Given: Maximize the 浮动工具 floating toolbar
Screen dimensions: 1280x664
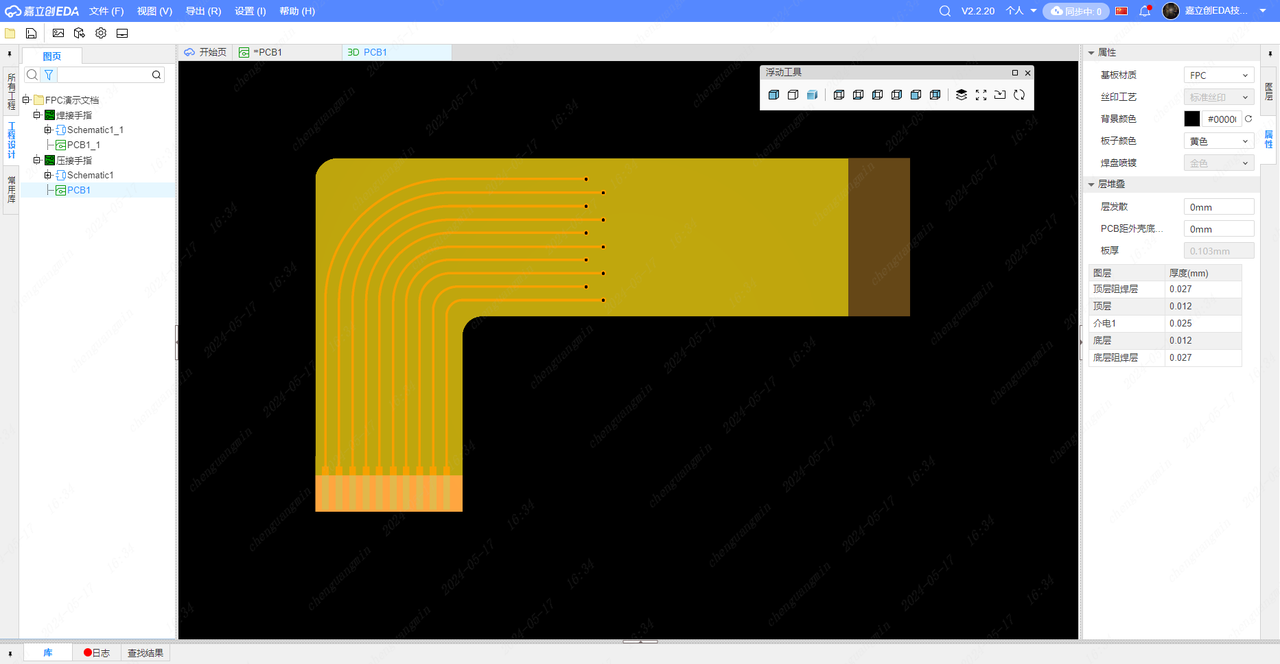Looking at the screenshot, I should pos(1015,72).
